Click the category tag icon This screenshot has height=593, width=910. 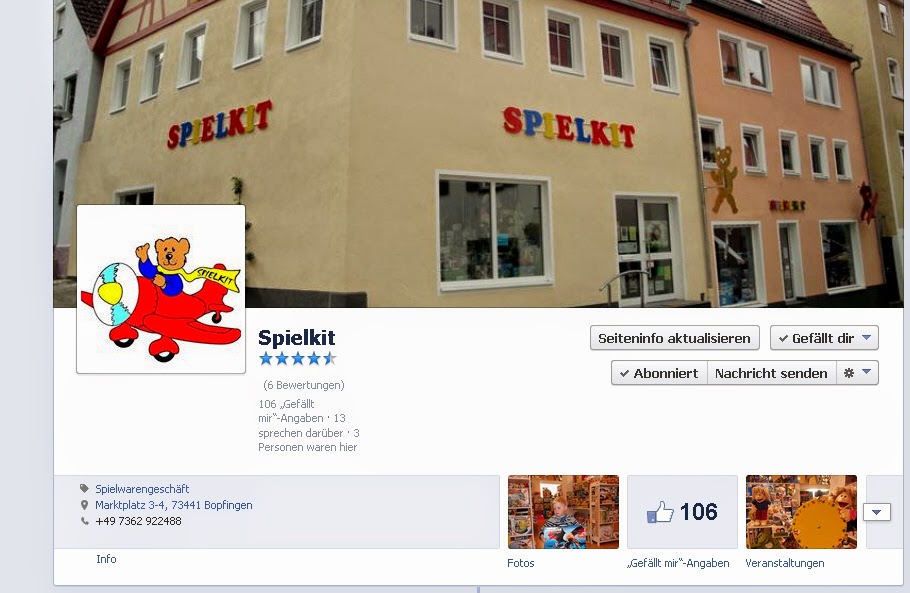pyautogui.click(x=85, y=489)
